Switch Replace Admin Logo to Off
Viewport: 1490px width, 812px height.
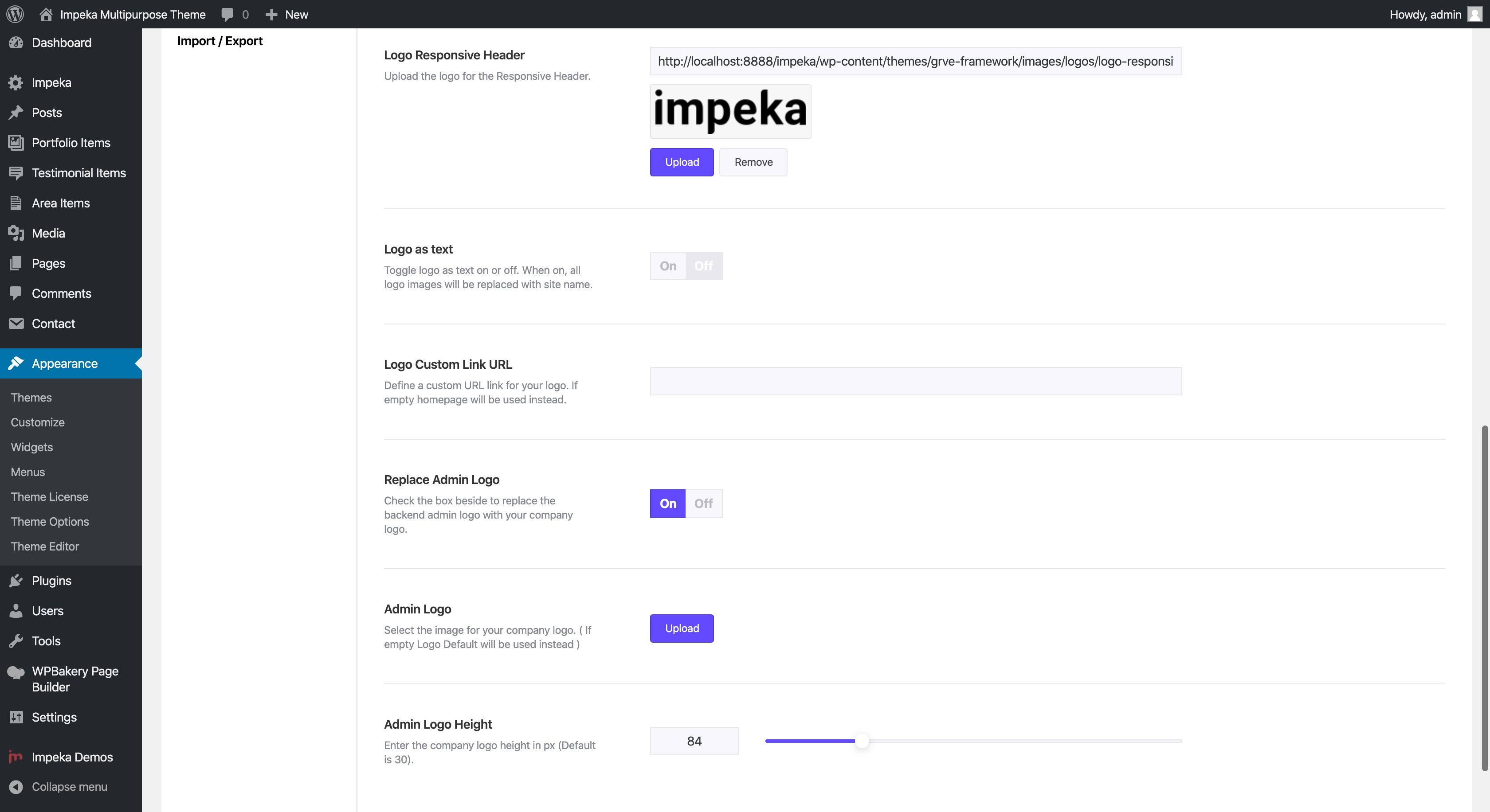pos(703,504)
